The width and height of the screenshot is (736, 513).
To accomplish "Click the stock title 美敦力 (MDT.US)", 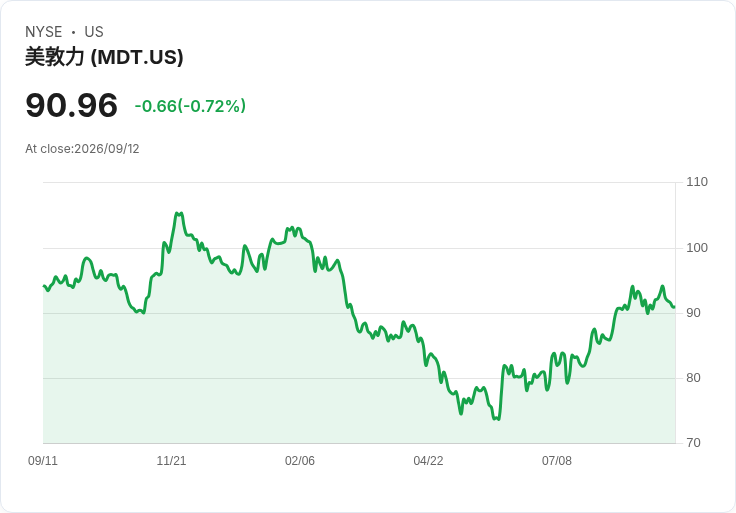I will (x=104, y=57).
